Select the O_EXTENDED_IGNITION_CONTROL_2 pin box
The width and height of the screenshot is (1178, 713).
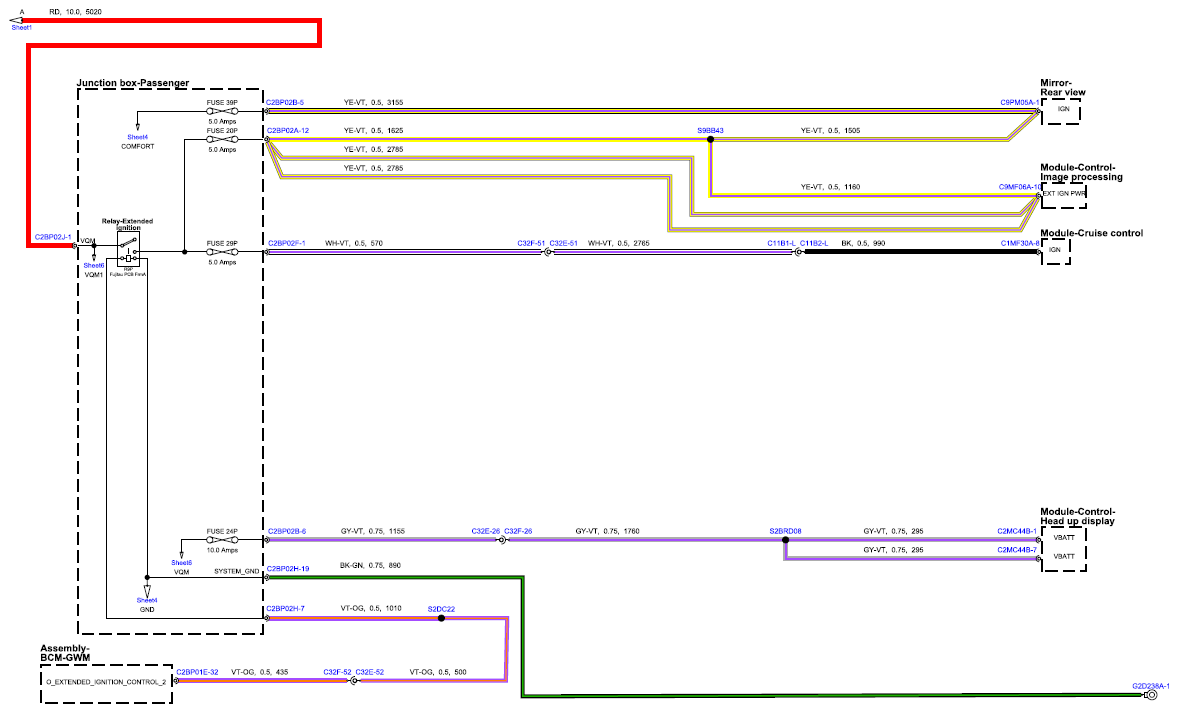coord(106,682)
